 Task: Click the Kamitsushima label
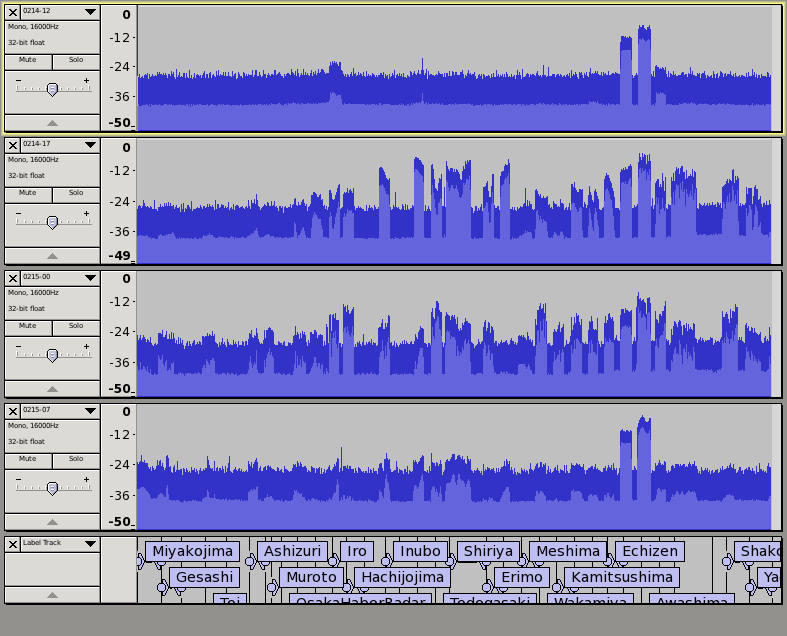(621, 578)
